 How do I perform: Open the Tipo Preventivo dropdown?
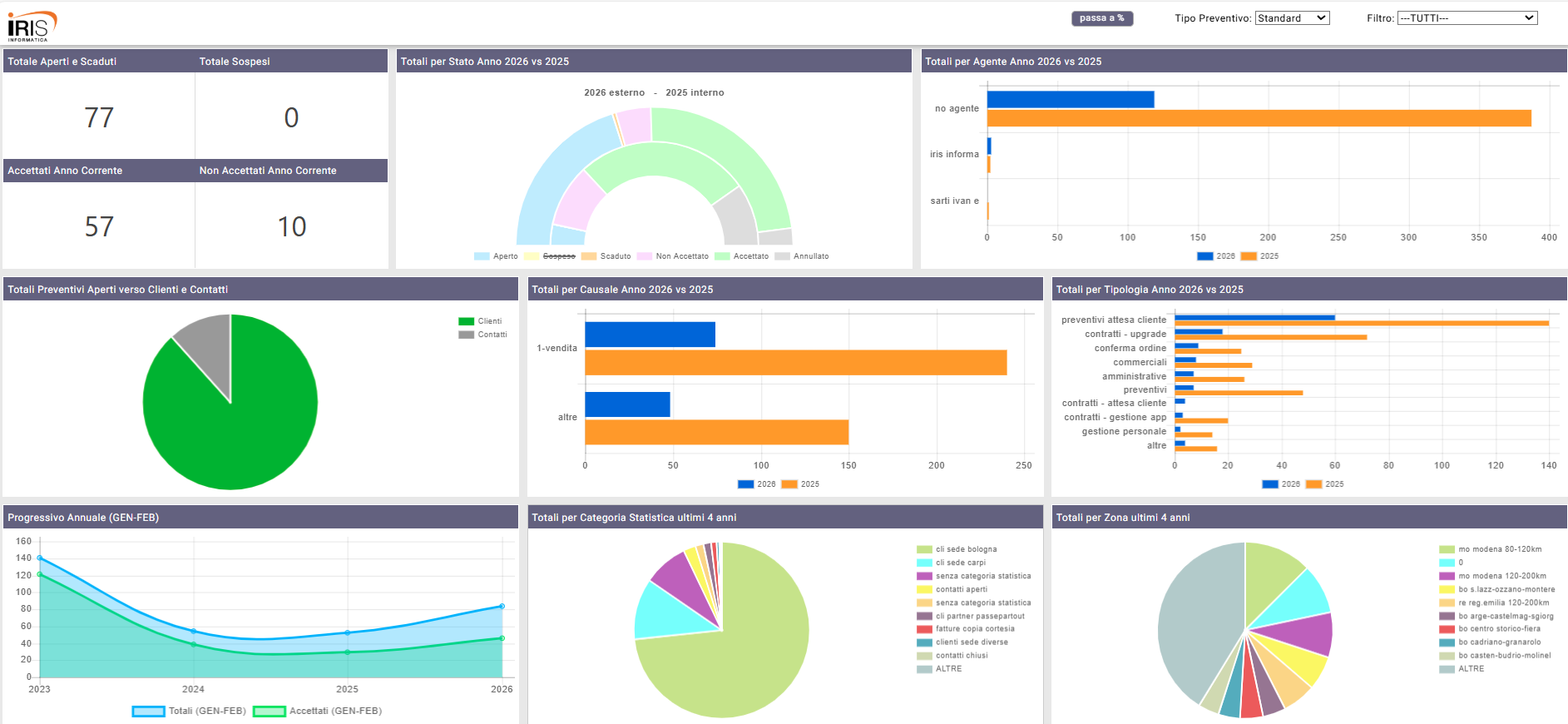pyautogui.click(x=1292, y=18)
